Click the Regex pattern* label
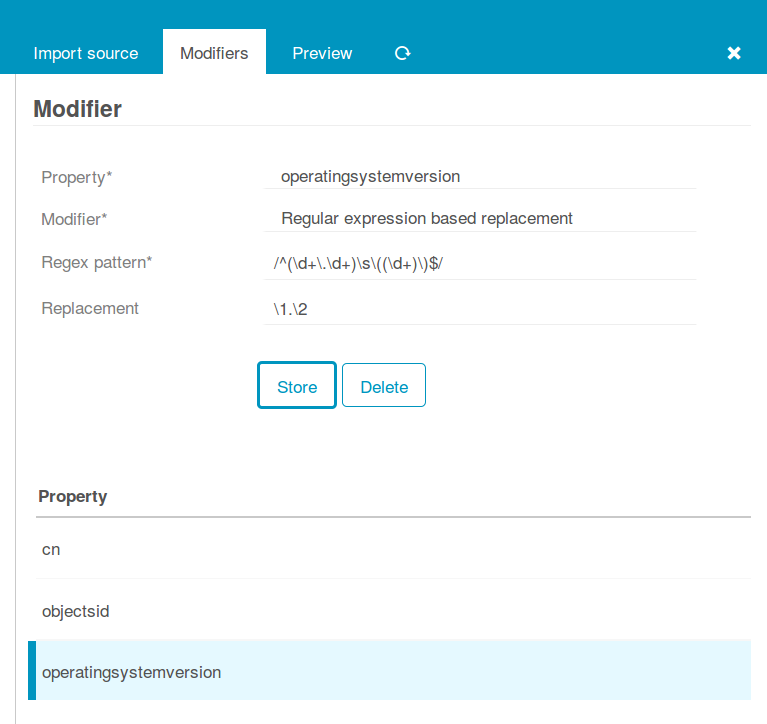The image size is (767, 724). [x=97, y=263]
